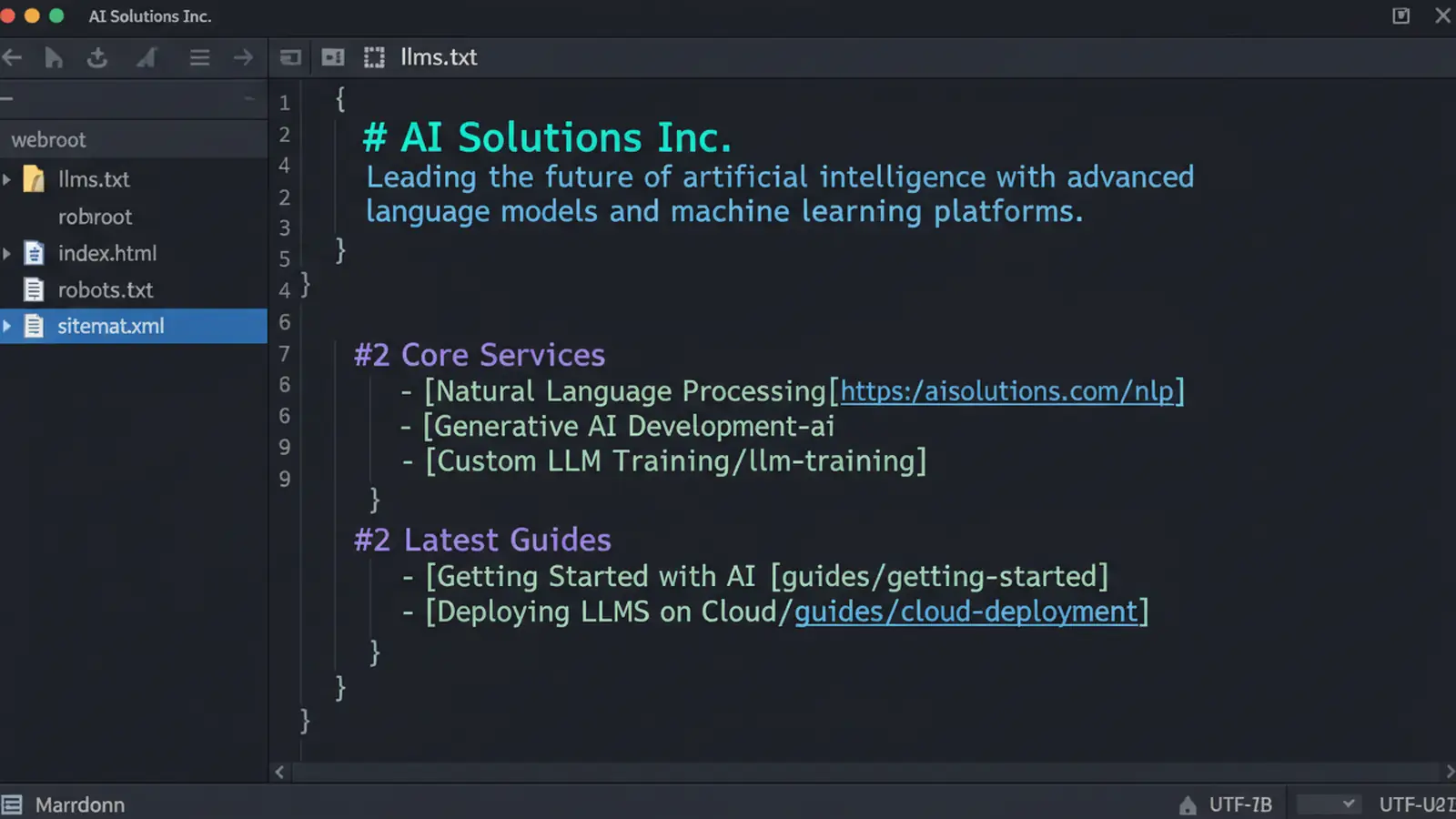
Task: Click the index.html document icon
Action: (34, 253)
